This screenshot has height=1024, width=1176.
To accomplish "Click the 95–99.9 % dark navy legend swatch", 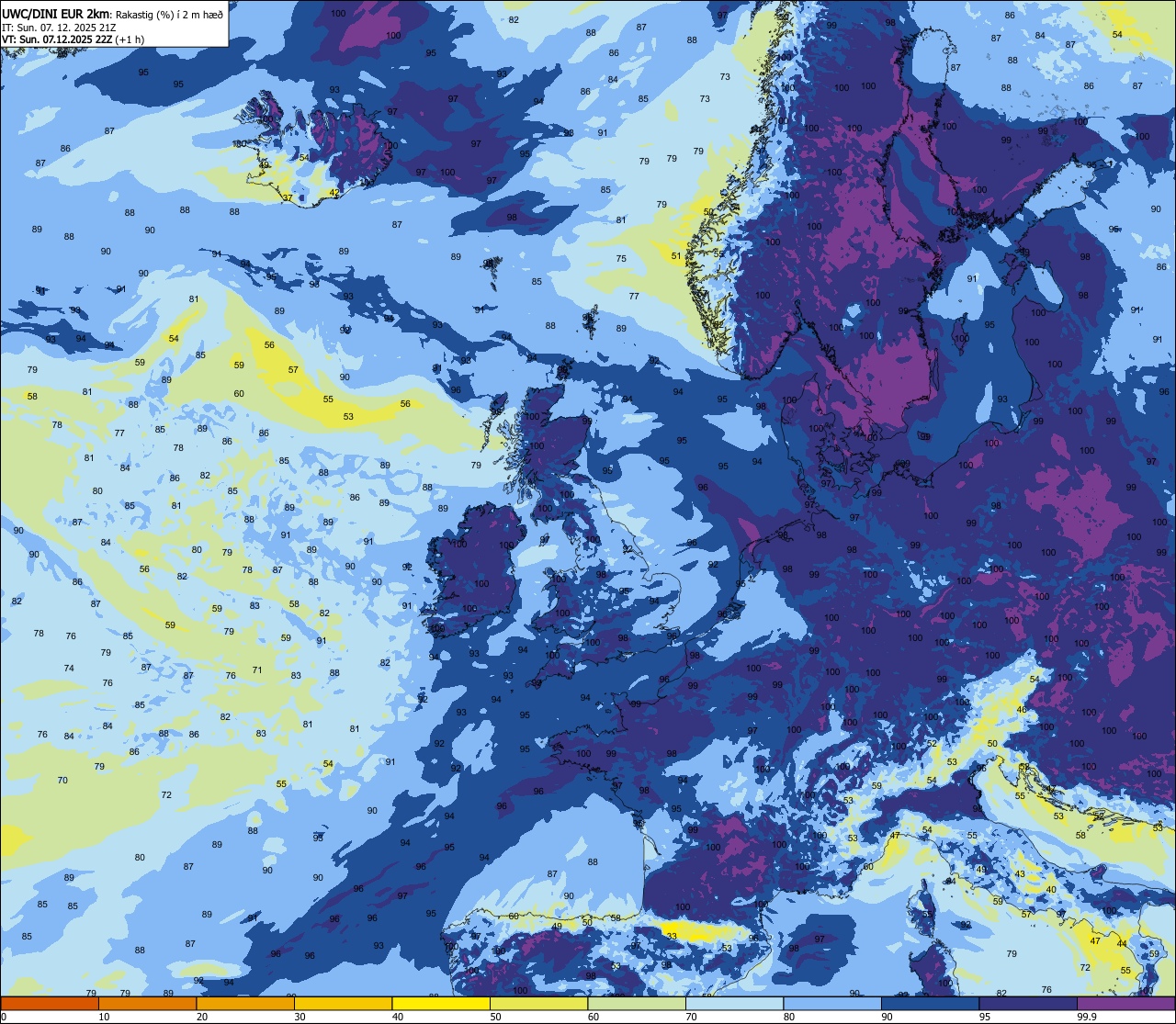I will point(1027,1004).
